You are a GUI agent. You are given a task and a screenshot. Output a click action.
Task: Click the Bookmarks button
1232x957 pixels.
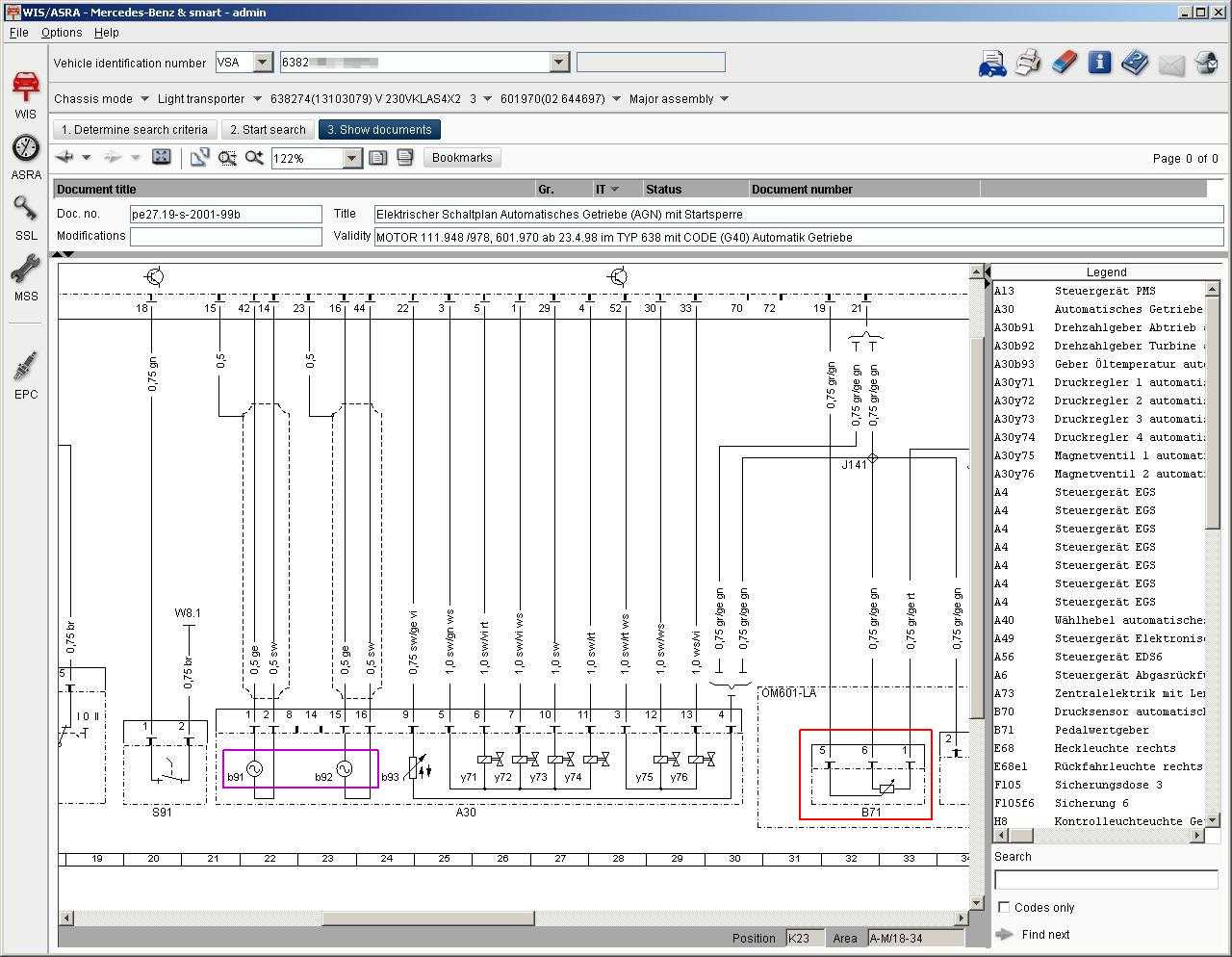tap(462, 158)
